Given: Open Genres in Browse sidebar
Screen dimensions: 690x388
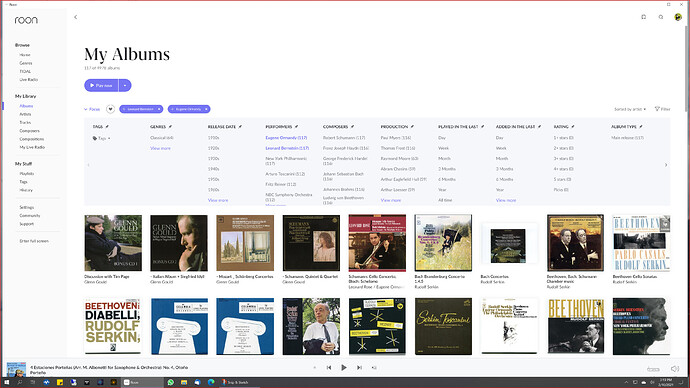Looking at the screenshot, I should pyautogui.click(x=26, y=63).
